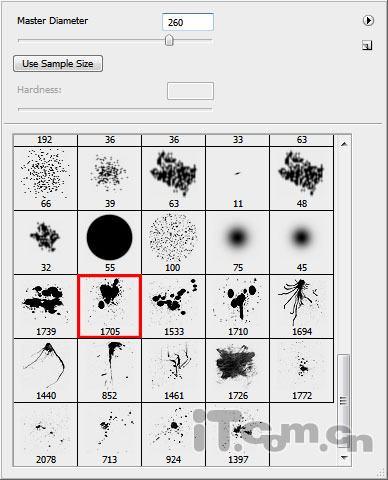The height and width of the screenshot is (480, 388).
Task: Select the 1726 scribble texture brush
Action: point(237,370)
